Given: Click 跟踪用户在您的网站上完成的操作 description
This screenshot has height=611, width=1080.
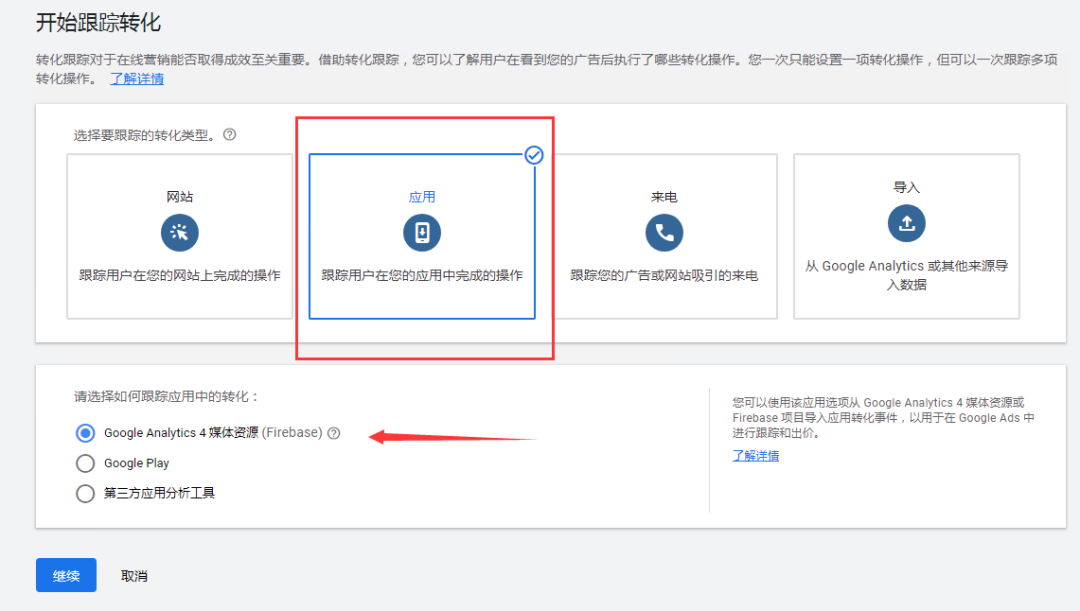Looking at the screenshot, I should (180, 276).
